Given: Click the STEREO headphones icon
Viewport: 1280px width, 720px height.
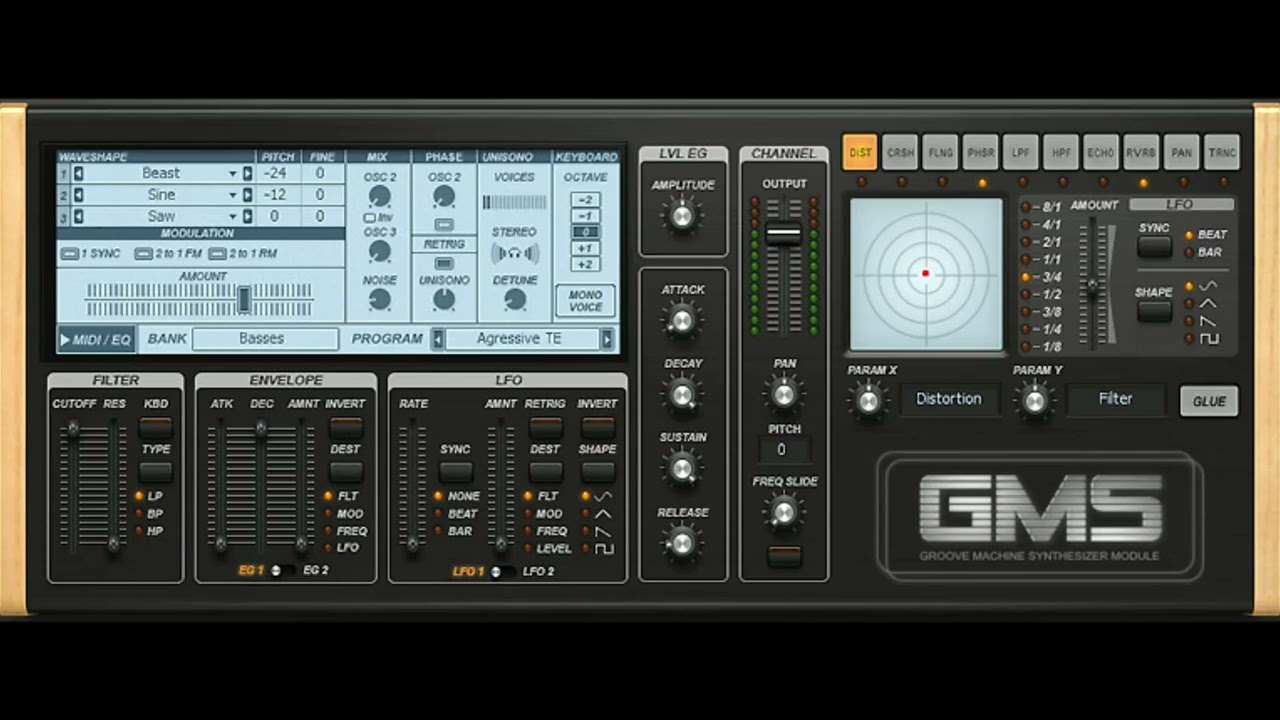Looking at the screenshot, I should click(x=515, y=254).
